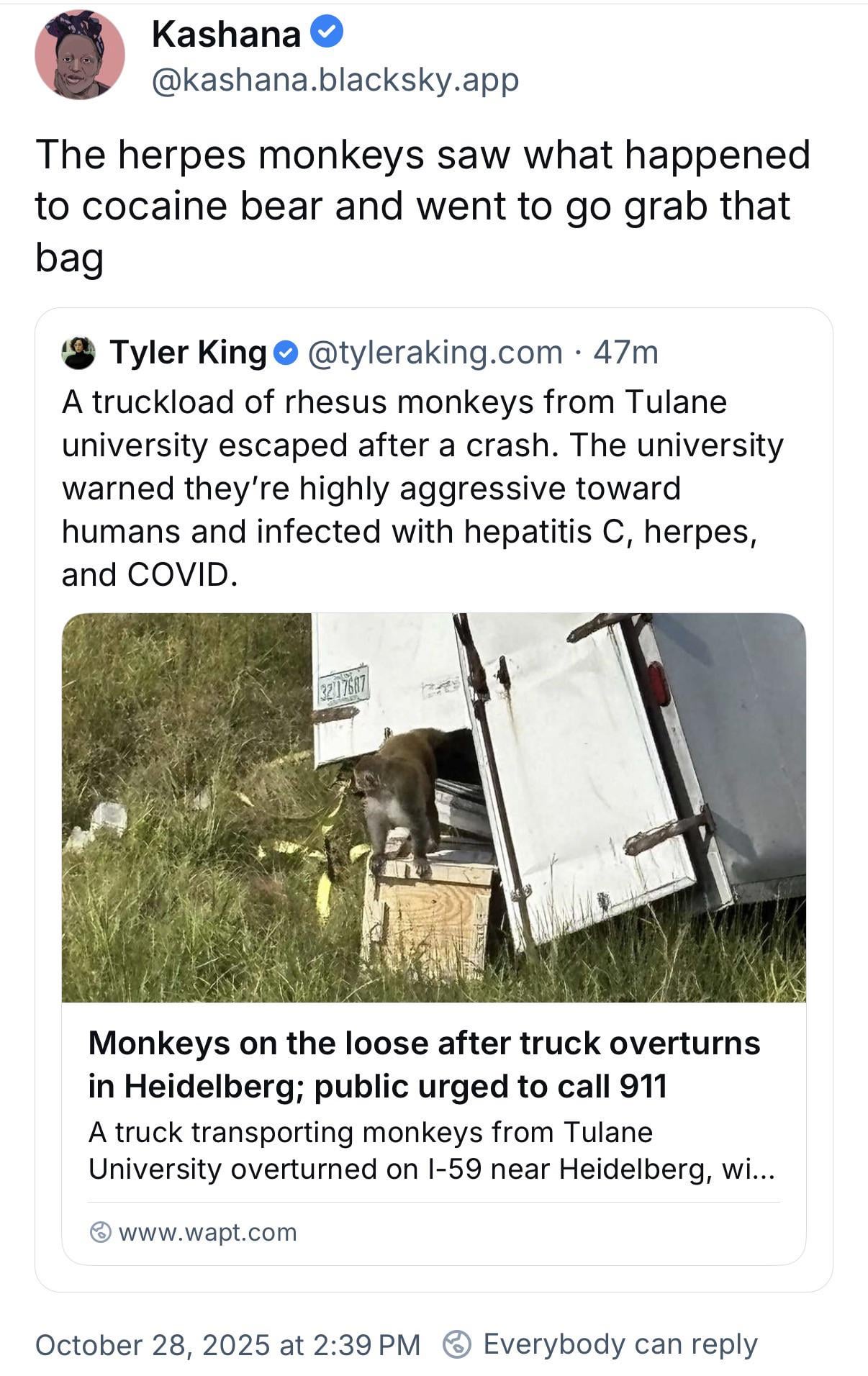Image resolution: width=868 pixels, height=1376 pixels.
Task: Open the Kashana display name
Action: pyautogui.click(x=226, y=34)
